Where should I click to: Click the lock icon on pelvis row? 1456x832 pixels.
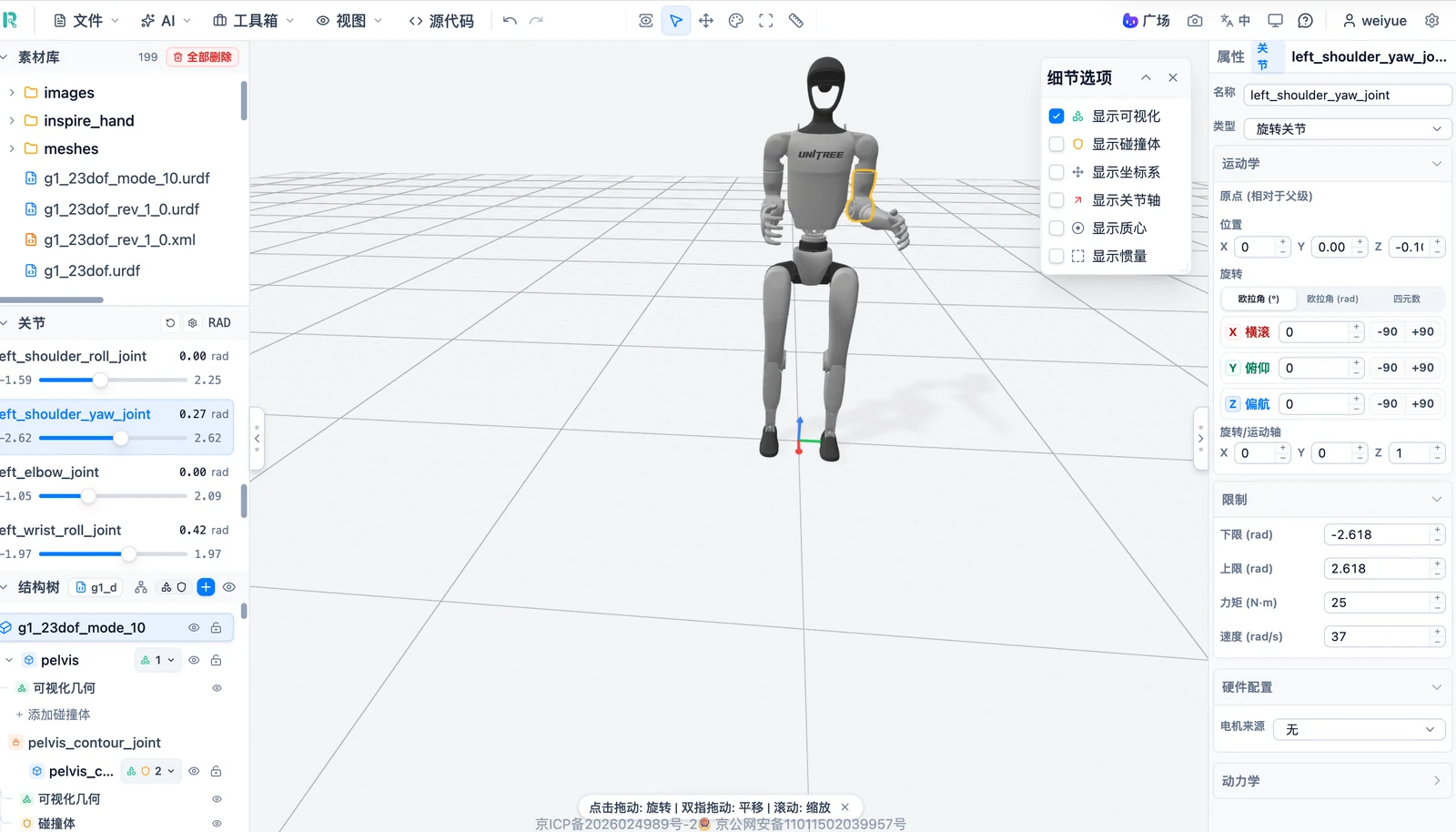click(x=216, y=660)
